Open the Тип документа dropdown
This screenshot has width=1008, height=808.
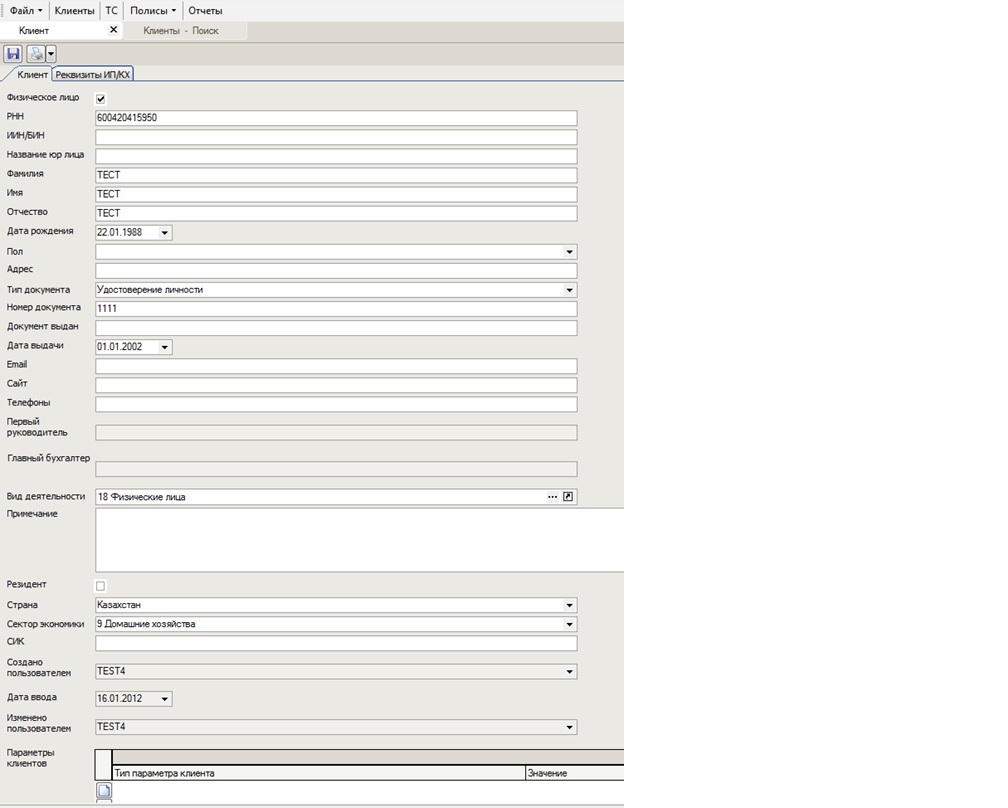(x=569, y=290)
